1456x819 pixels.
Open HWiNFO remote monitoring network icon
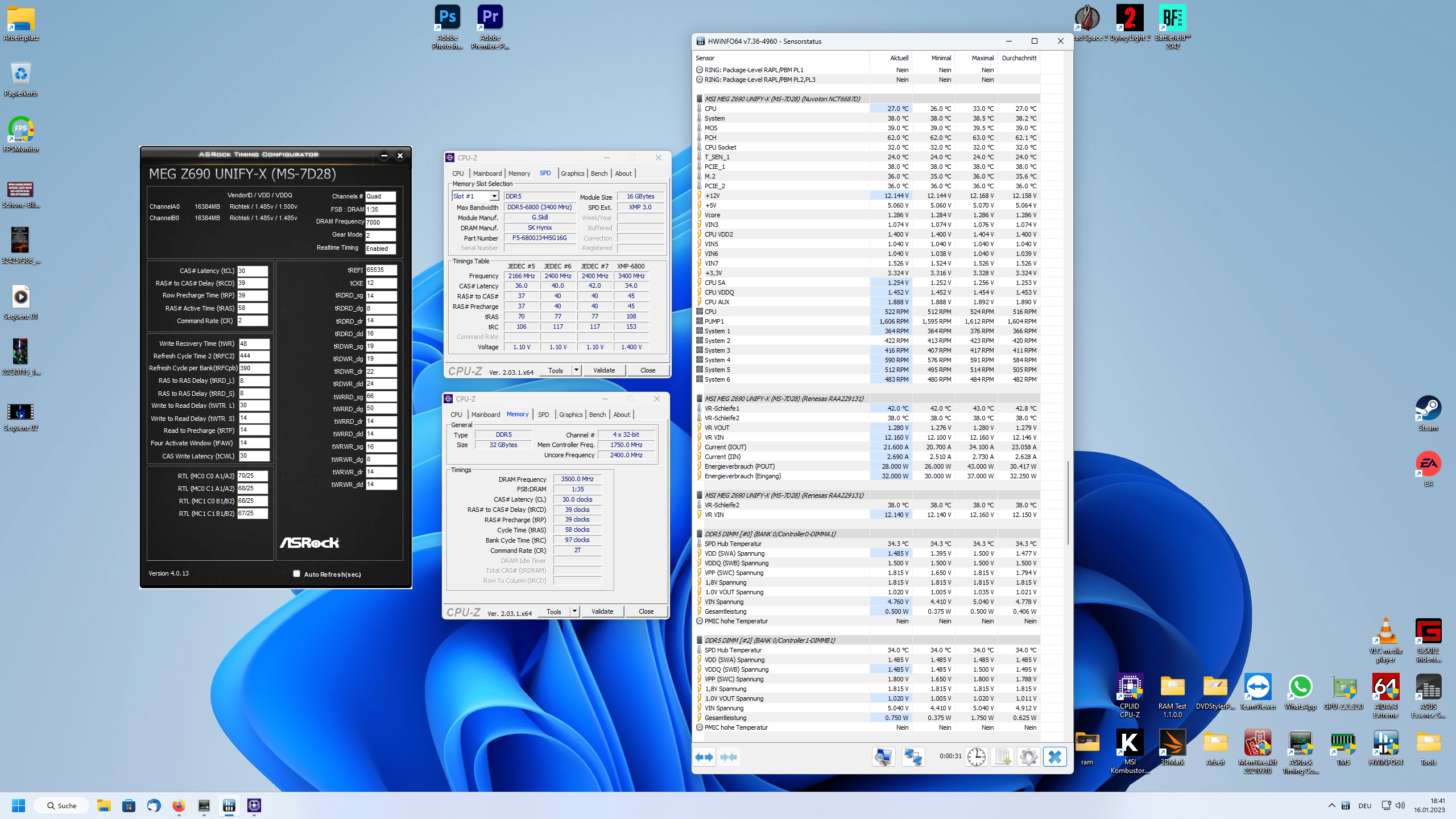(x=913, y=757)
